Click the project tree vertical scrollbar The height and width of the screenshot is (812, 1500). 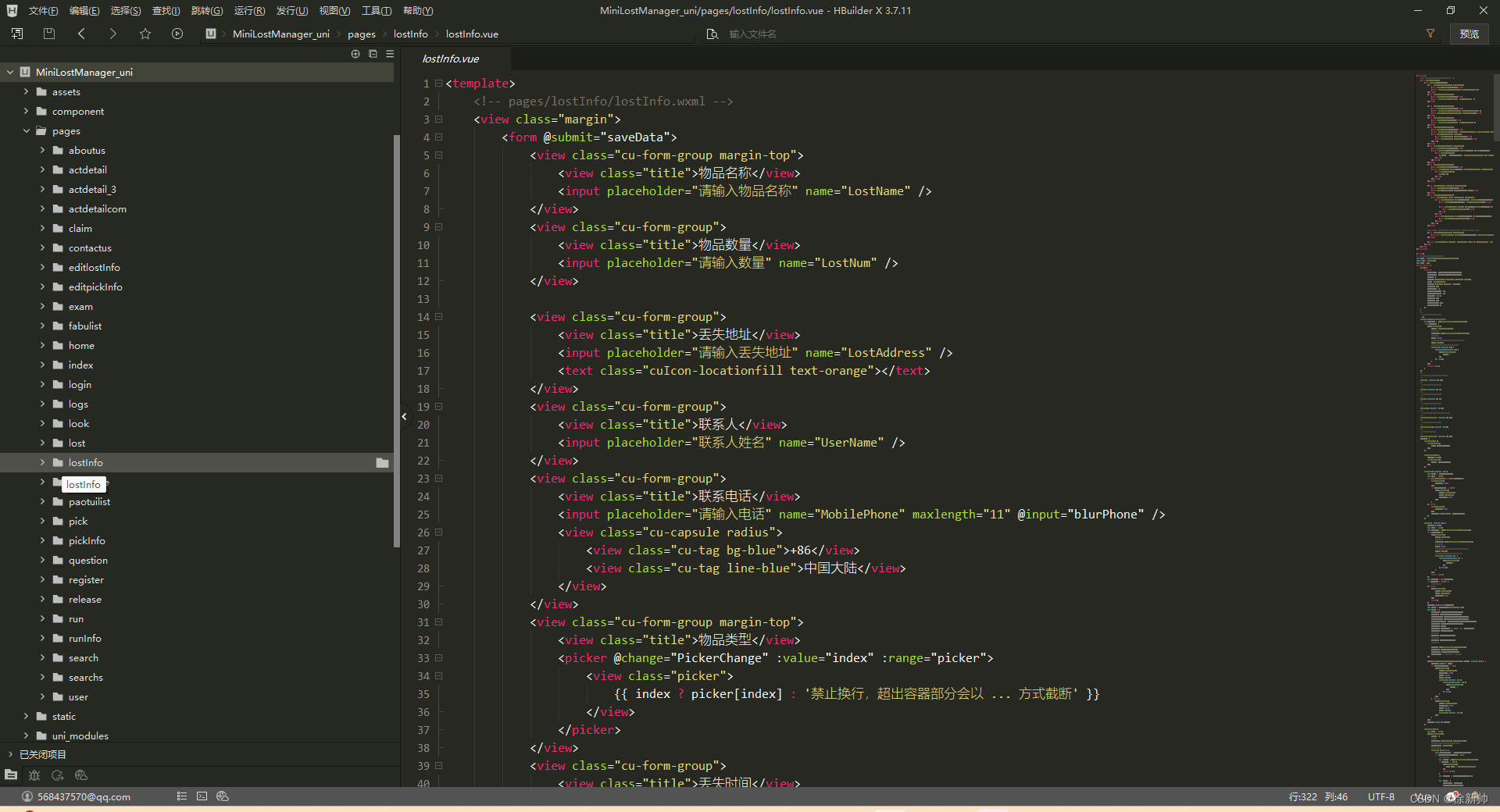[397, 340]
